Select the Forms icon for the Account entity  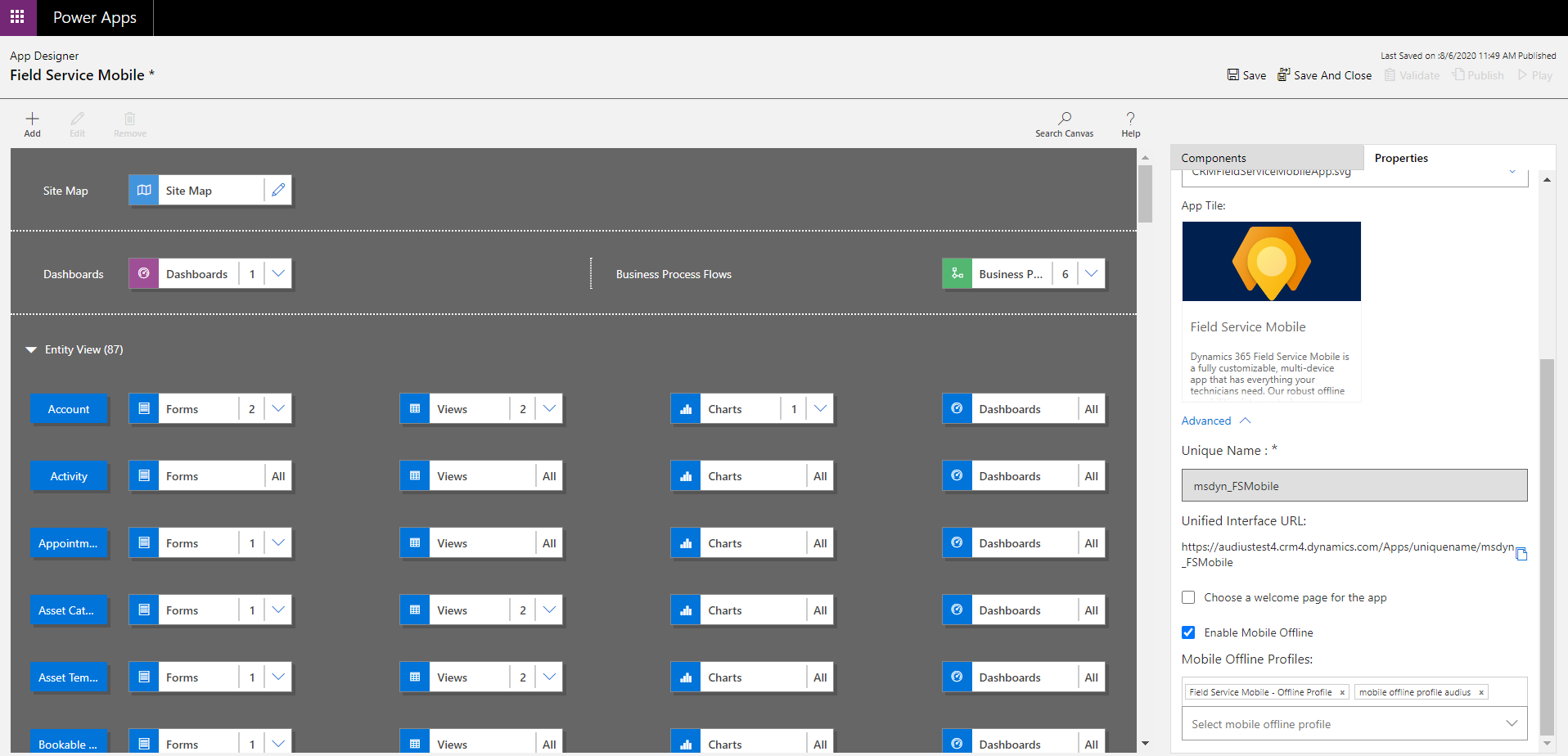pos(144,408)
